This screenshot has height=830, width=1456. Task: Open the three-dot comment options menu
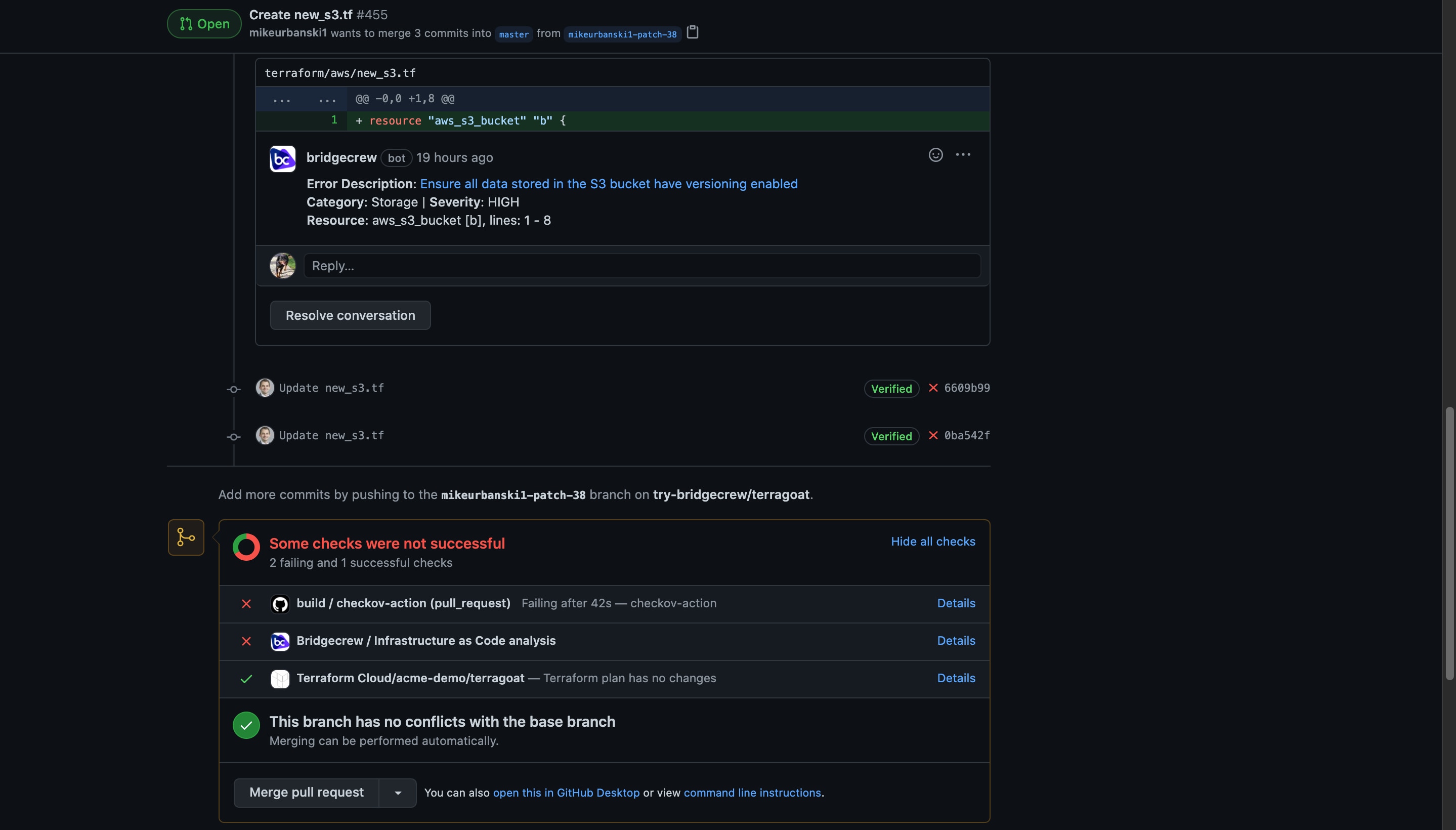pos(963,155)
